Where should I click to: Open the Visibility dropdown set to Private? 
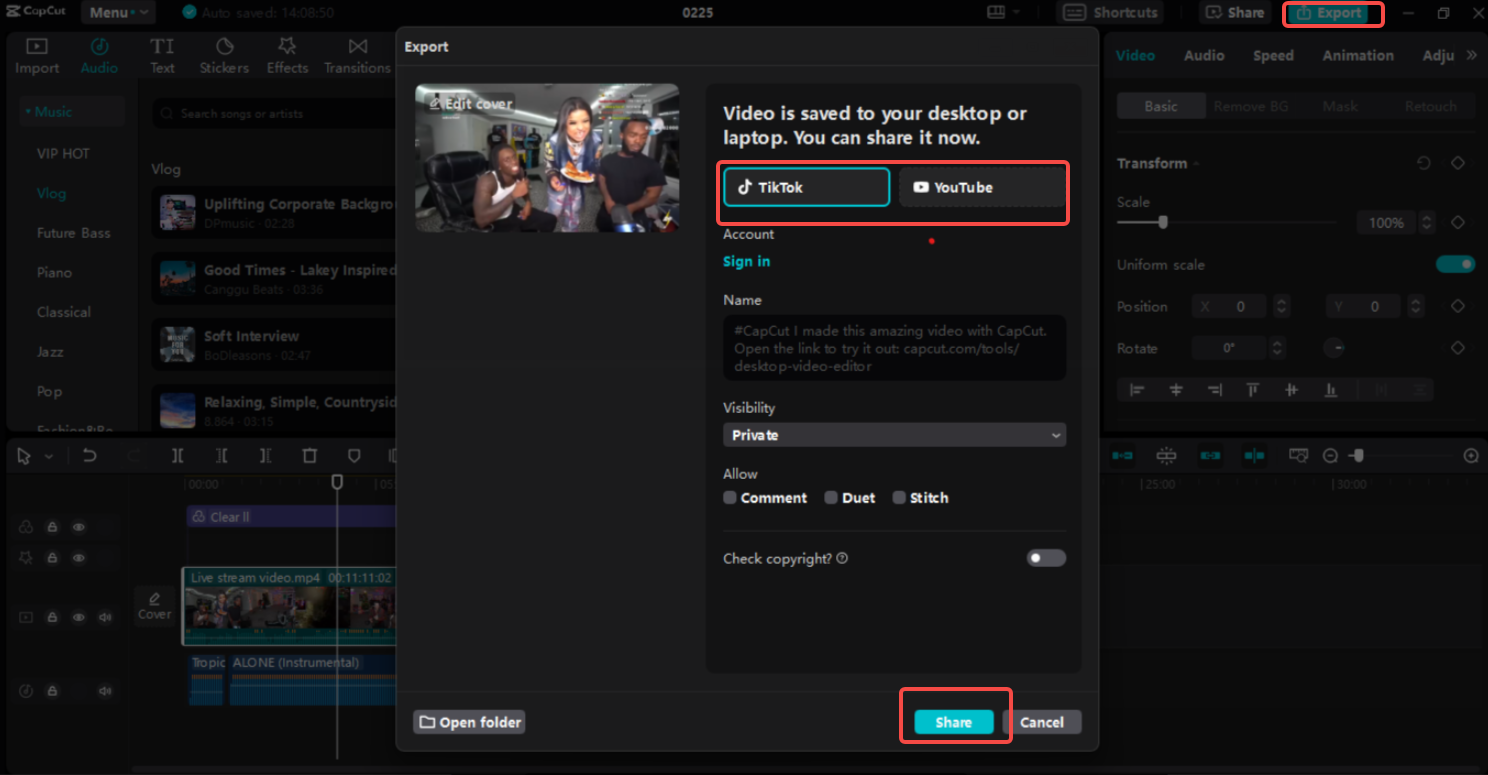coord(894,435)
